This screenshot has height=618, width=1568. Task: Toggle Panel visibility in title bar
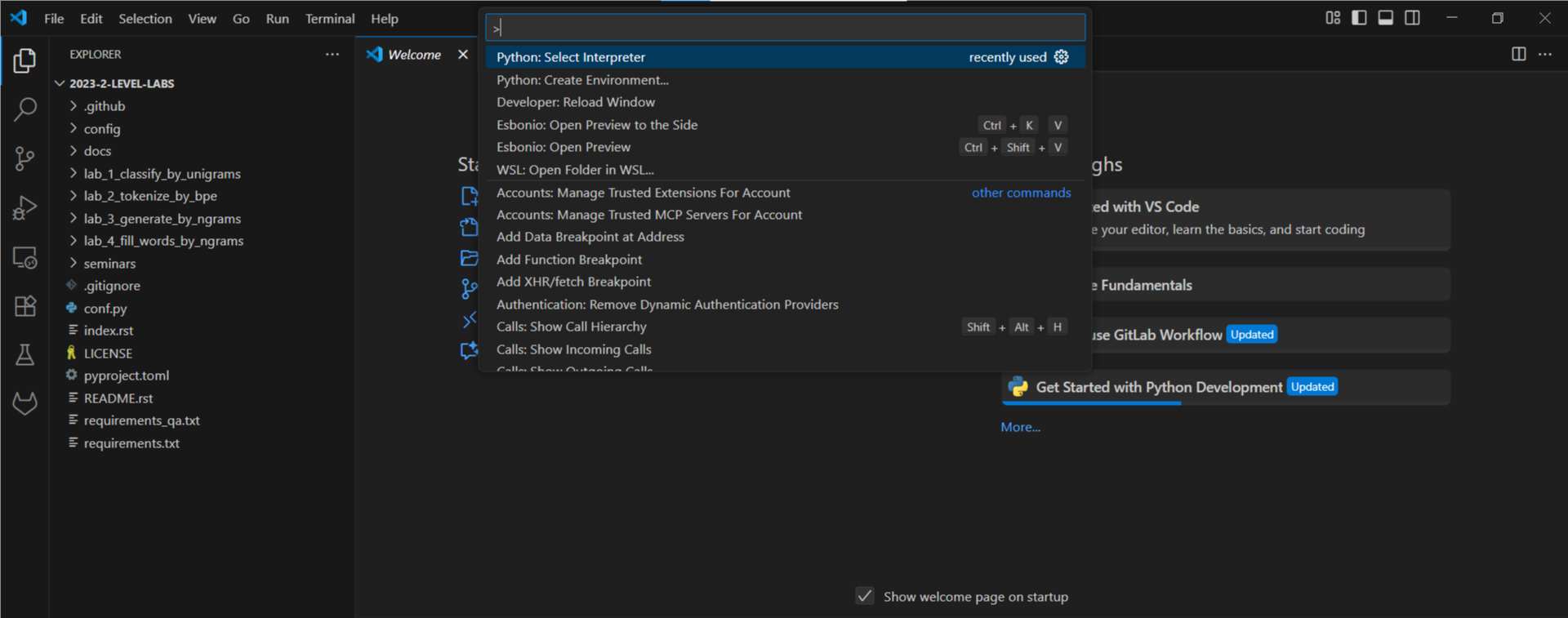pos(1386,18)
